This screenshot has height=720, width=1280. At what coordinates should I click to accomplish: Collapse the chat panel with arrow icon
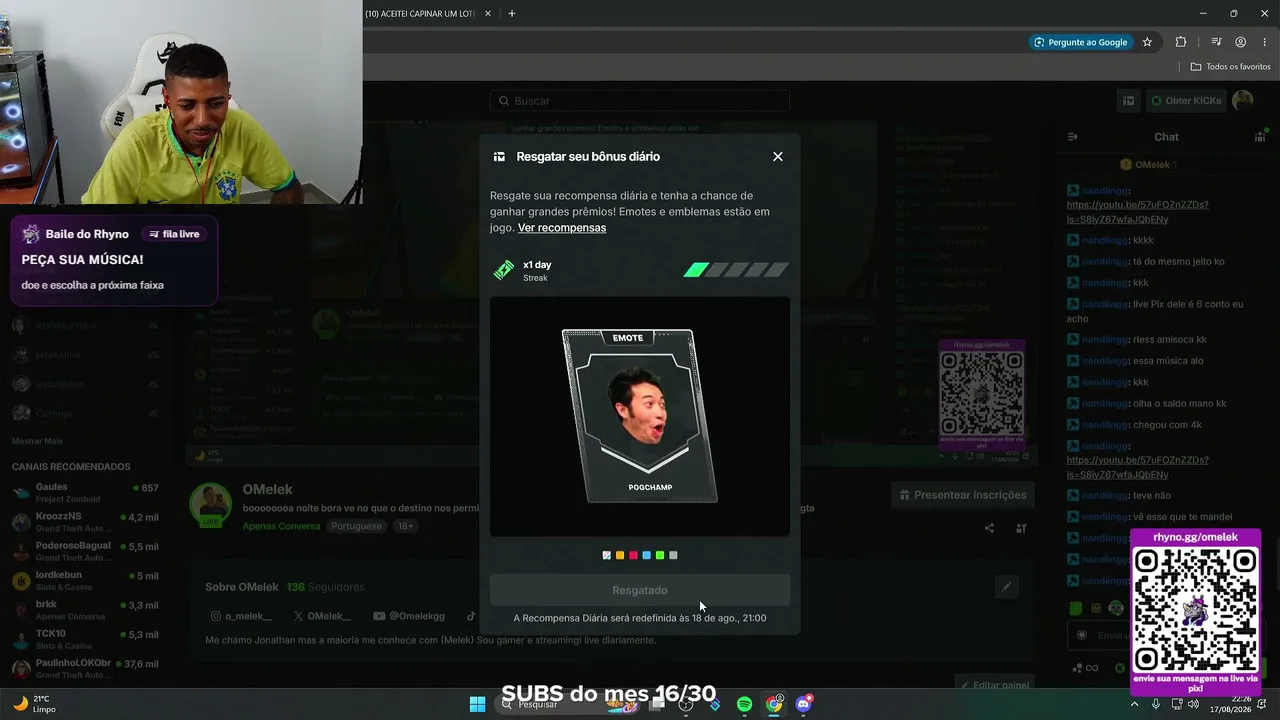pyautogui.click(x=1073, y=137)
